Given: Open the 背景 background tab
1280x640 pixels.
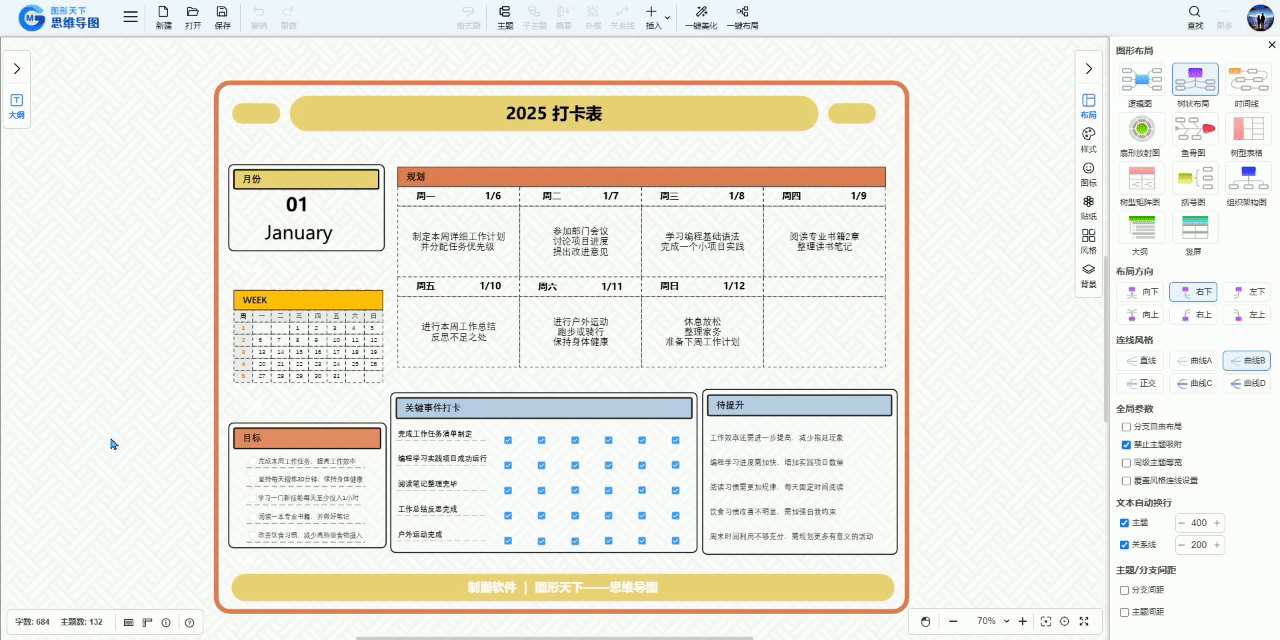Looking at the screenshot, I should point(1089,275).
